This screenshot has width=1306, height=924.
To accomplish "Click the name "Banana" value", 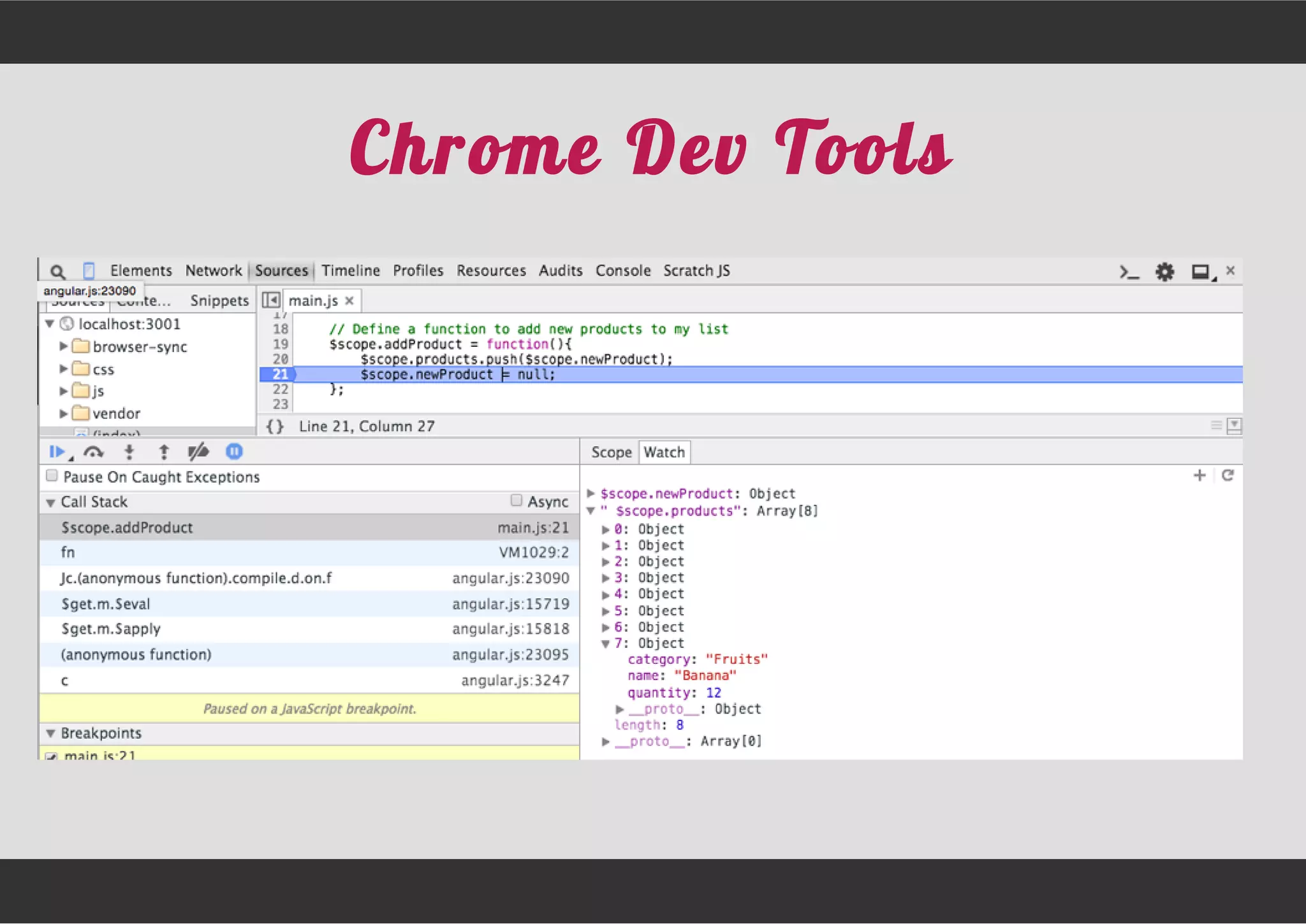I will [705, 676].
